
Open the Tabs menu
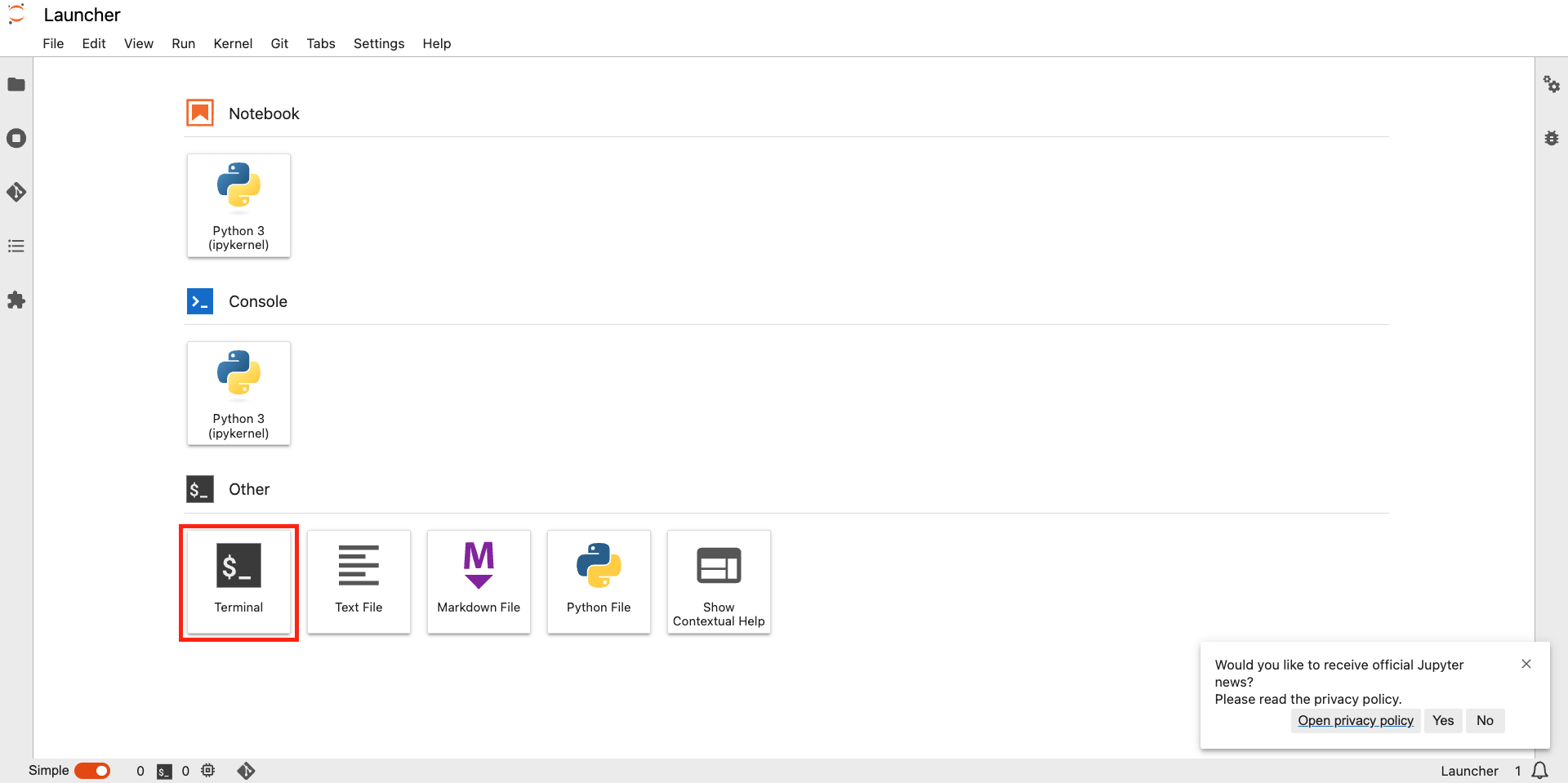tap(321, 43)
